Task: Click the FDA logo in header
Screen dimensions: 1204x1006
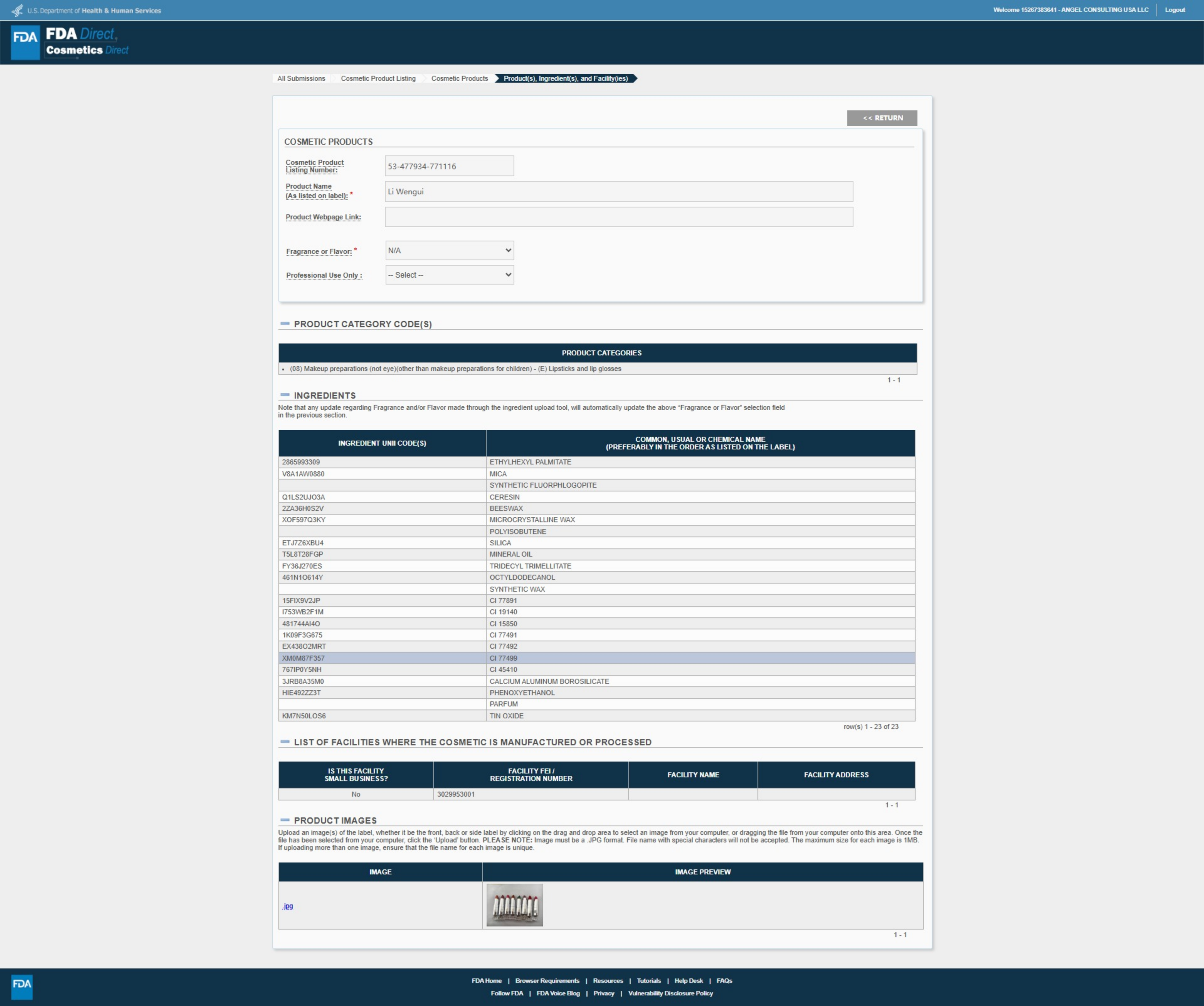Action: coord(25,42)
